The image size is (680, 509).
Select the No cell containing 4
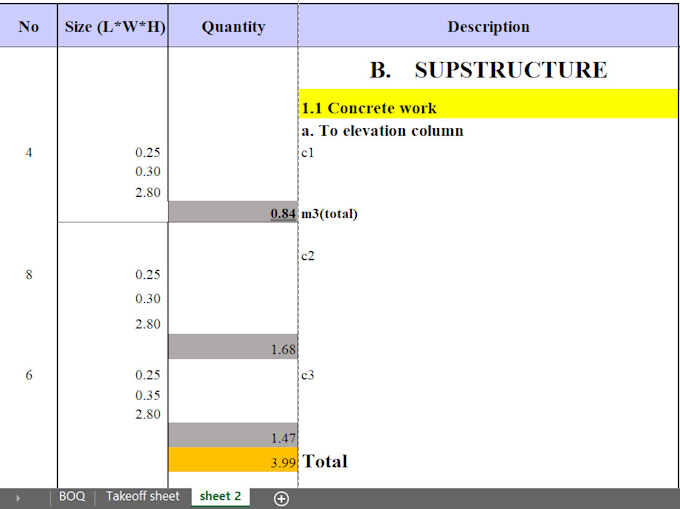(x=29, y=153)
